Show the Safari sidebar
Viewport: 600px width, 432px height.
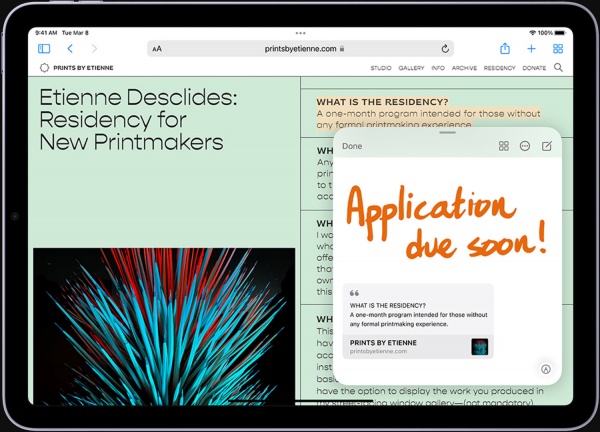pos(44,48)
